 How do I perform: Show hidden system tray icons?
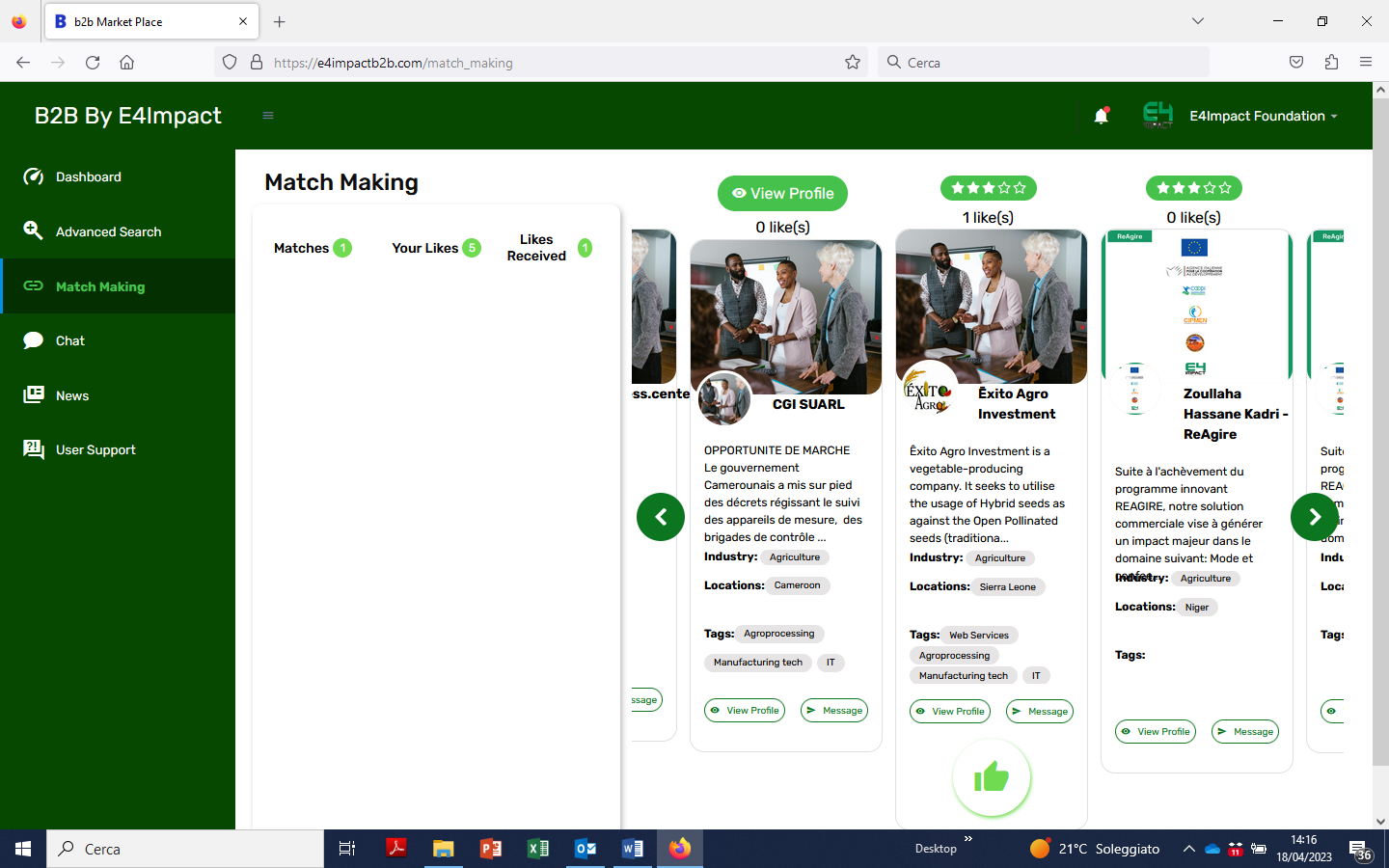click(1188, 849)
